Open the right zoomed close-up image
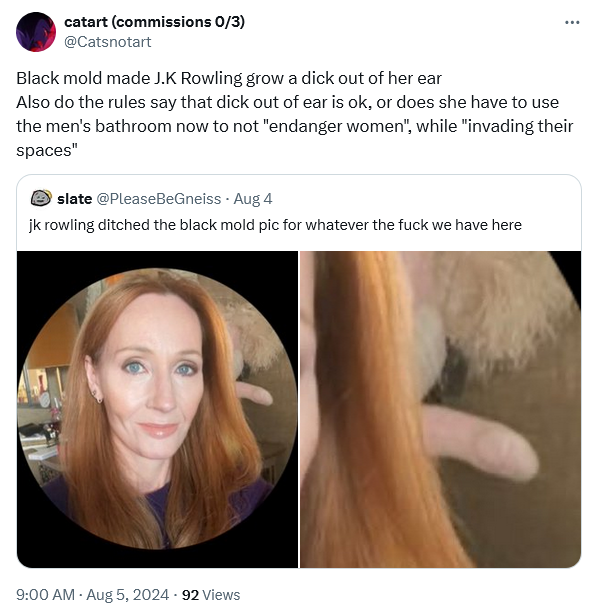Screen dimensions: 598x615 440,409
